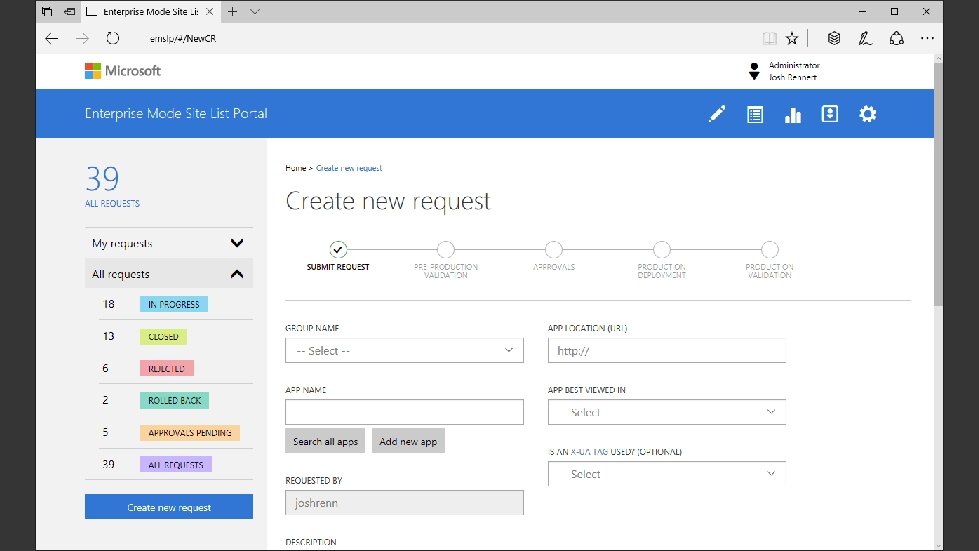Open the reading view book icon
Viewport: 979px width, 551px height.
pos(770,39)
